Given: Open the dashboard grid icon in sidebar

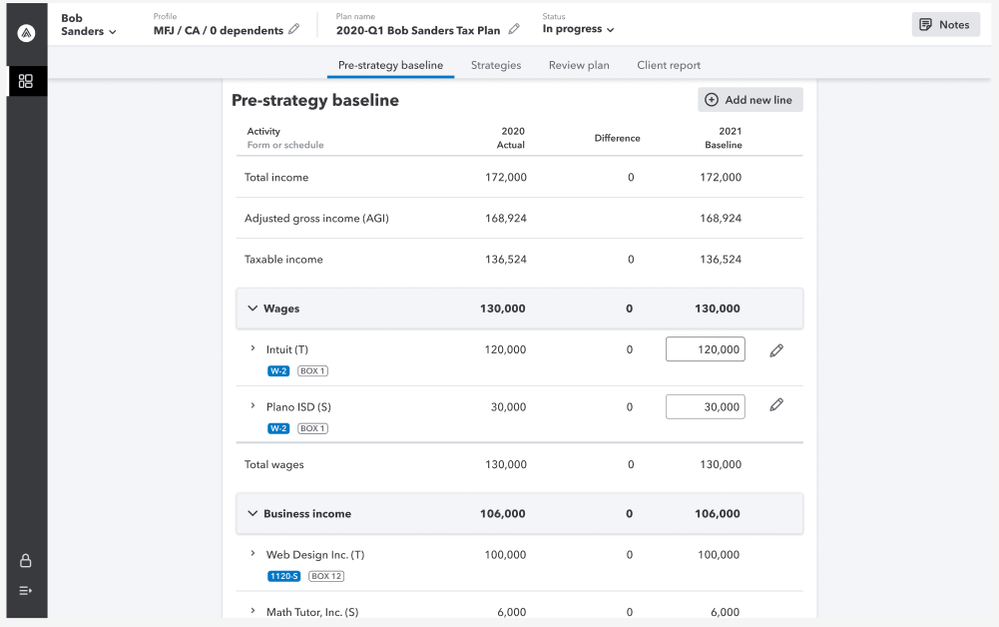Looking at the screenshot, I should click(26, 81).
